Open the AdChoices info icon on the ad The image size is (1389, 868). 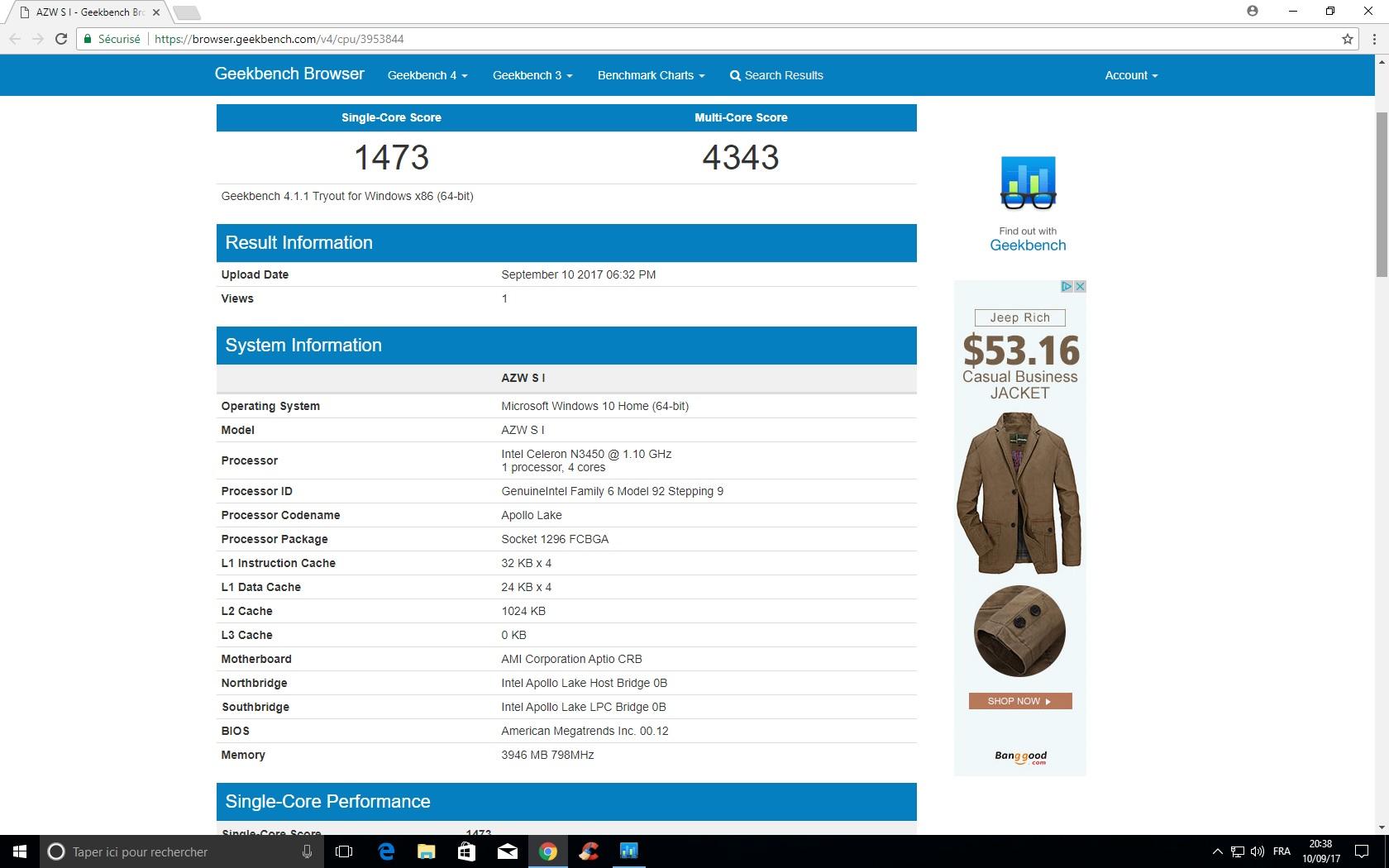(x=1067, y=286)
